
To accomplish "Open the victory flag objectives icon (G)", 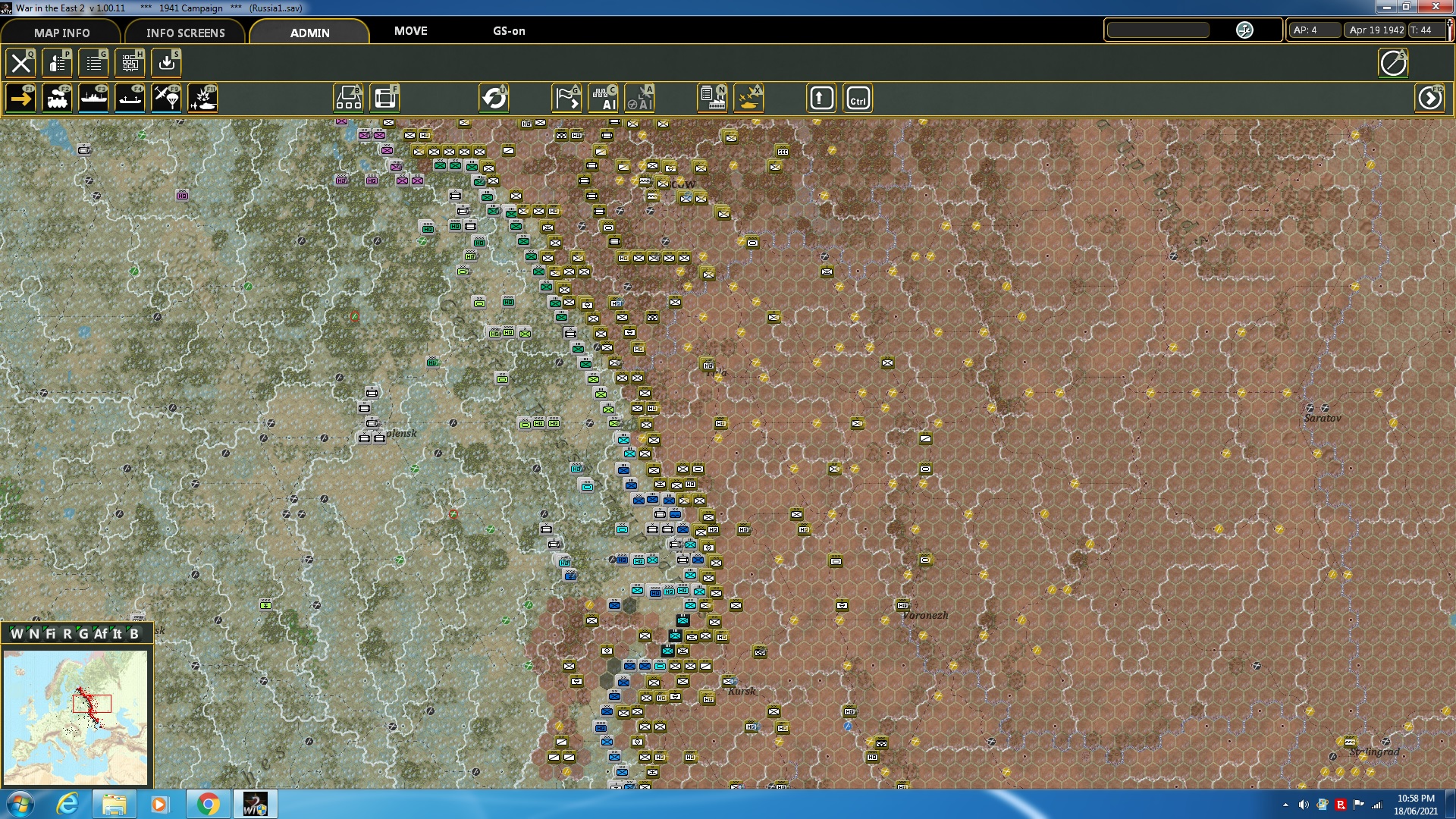I will [x=565, y=98].
